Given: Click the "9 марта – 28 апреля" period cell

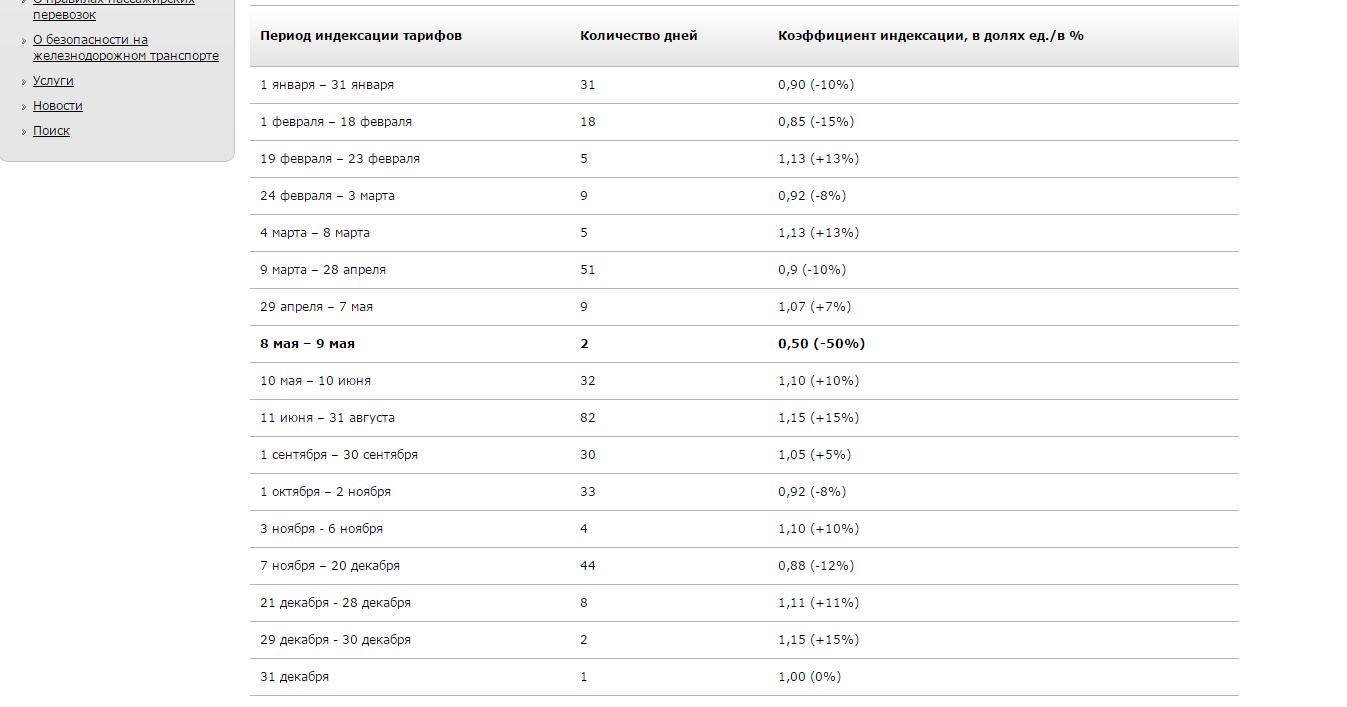Looking at the screenshot, I should 323,270.
